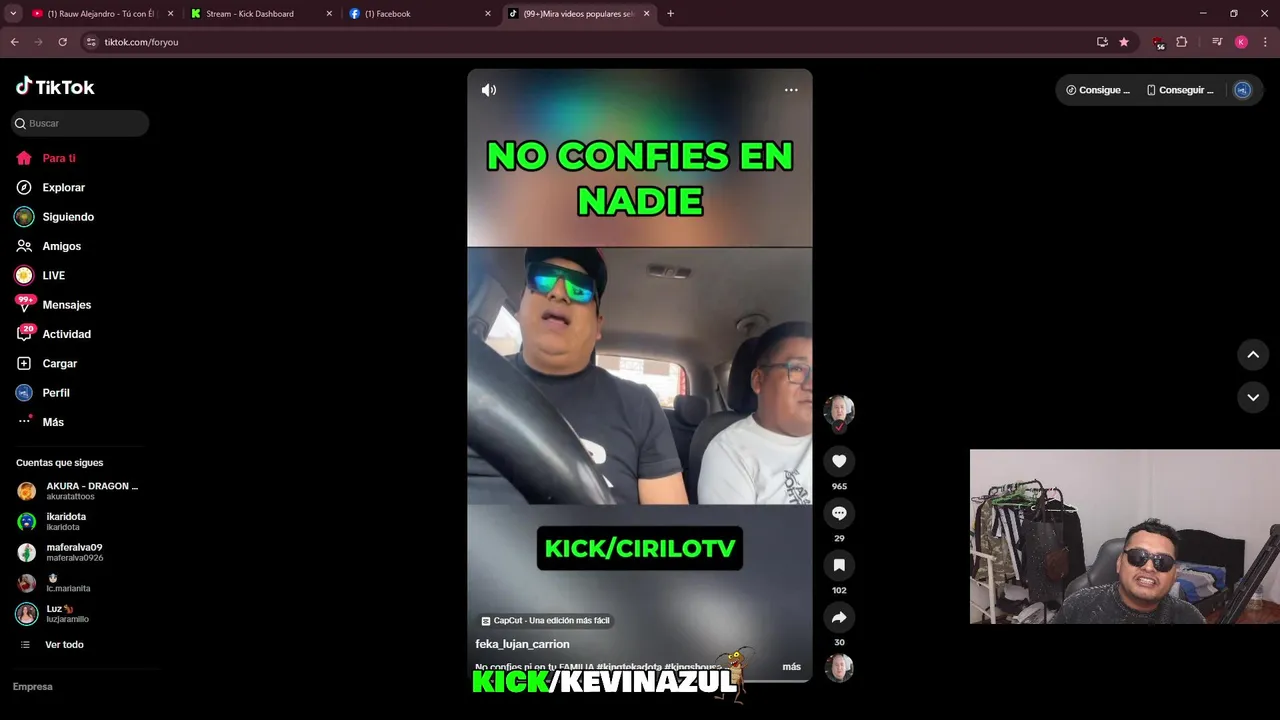The height and width of the screenshot is (720, 1280).
Task: Open video comments bubble icon
Action: [x=839, y=513]
